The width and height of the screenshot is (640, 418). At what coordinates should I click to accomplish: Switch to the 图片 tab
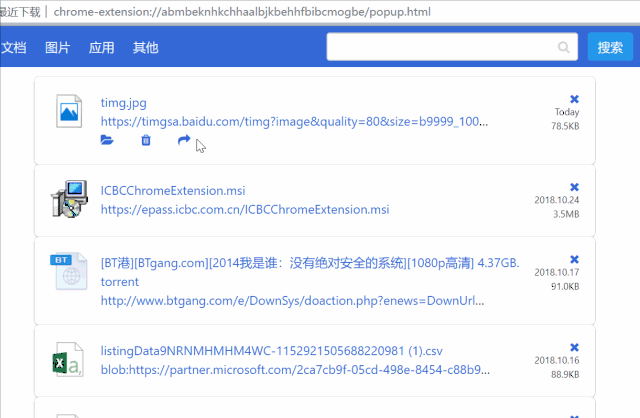[x=58, y=48]
